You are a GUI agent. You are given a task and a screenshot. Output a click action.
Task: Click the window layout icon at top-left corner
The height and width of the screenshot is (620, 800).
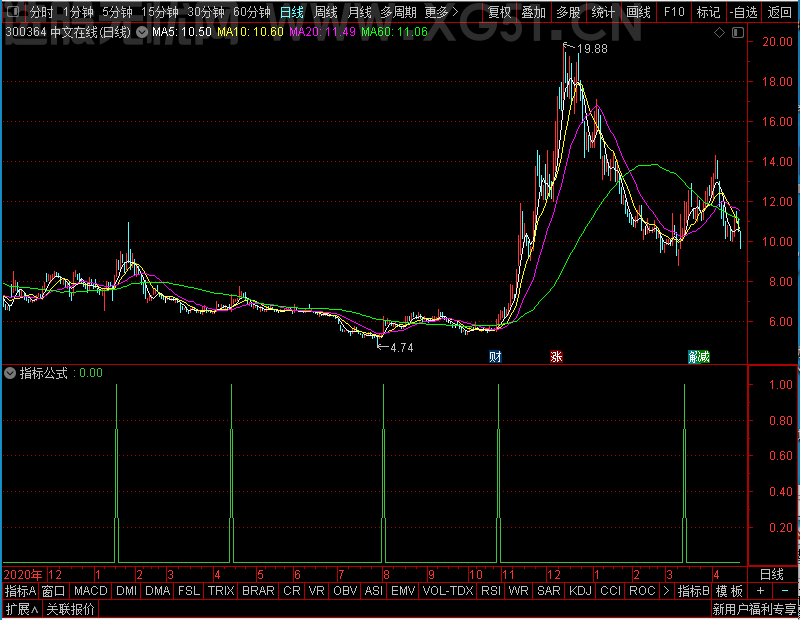coord(13,11)
